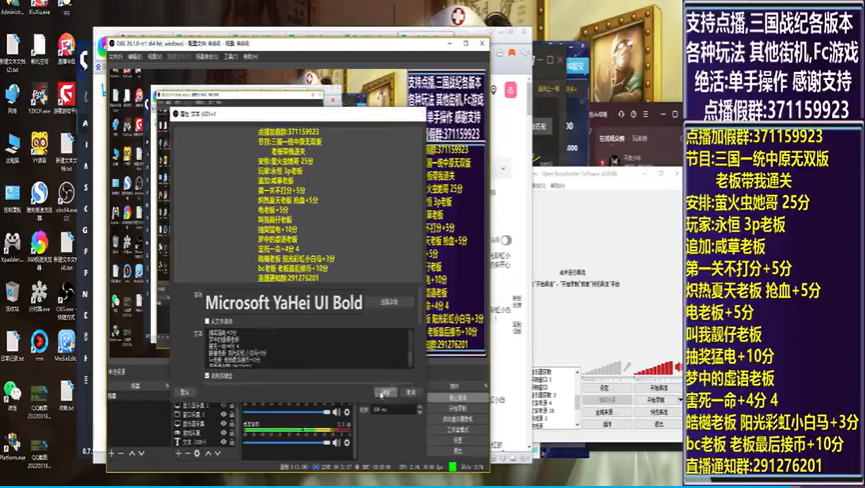Cancel properties dialog with 取消

point(410,392)
